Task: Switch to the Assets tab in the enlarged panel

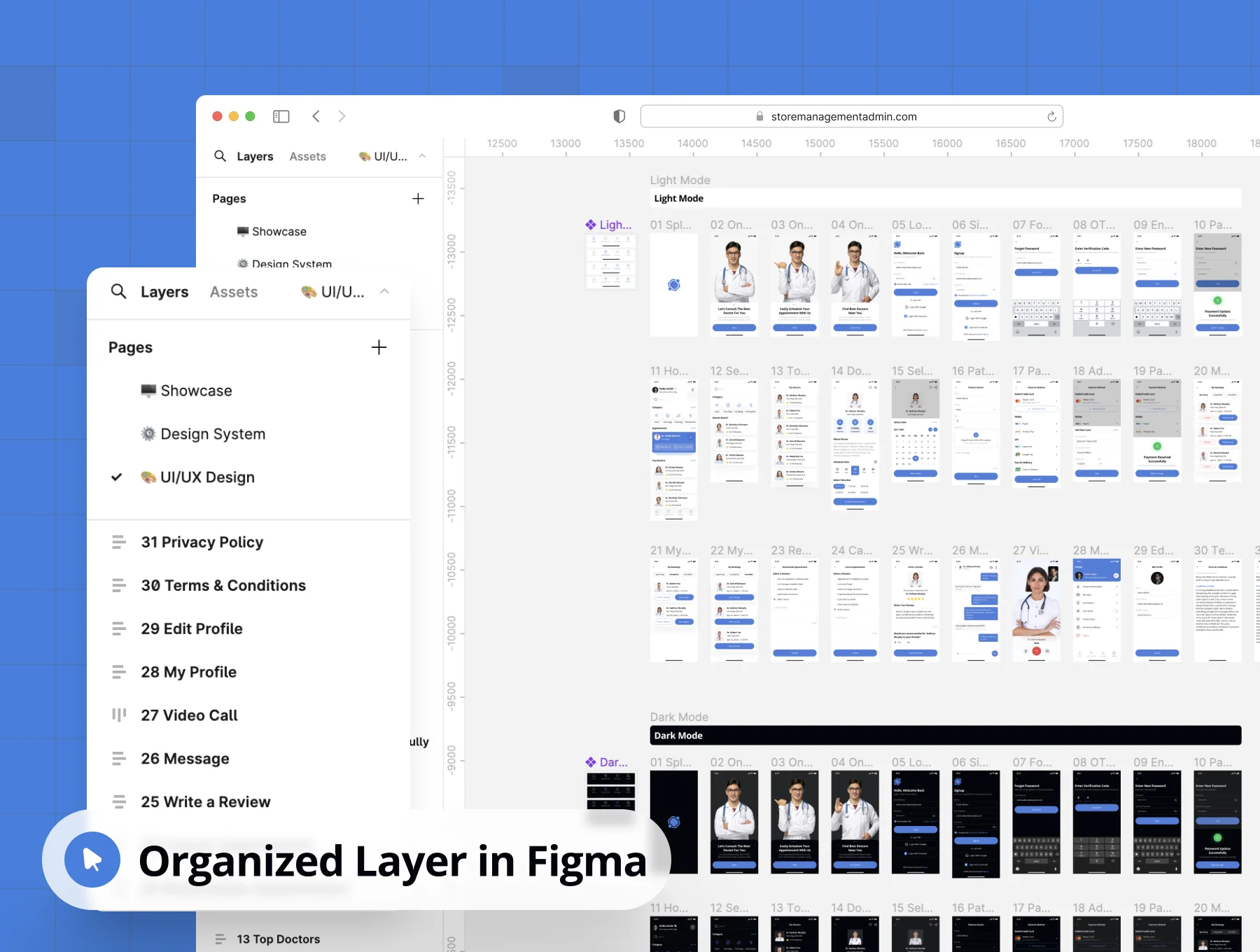Action: click(234, 292)
